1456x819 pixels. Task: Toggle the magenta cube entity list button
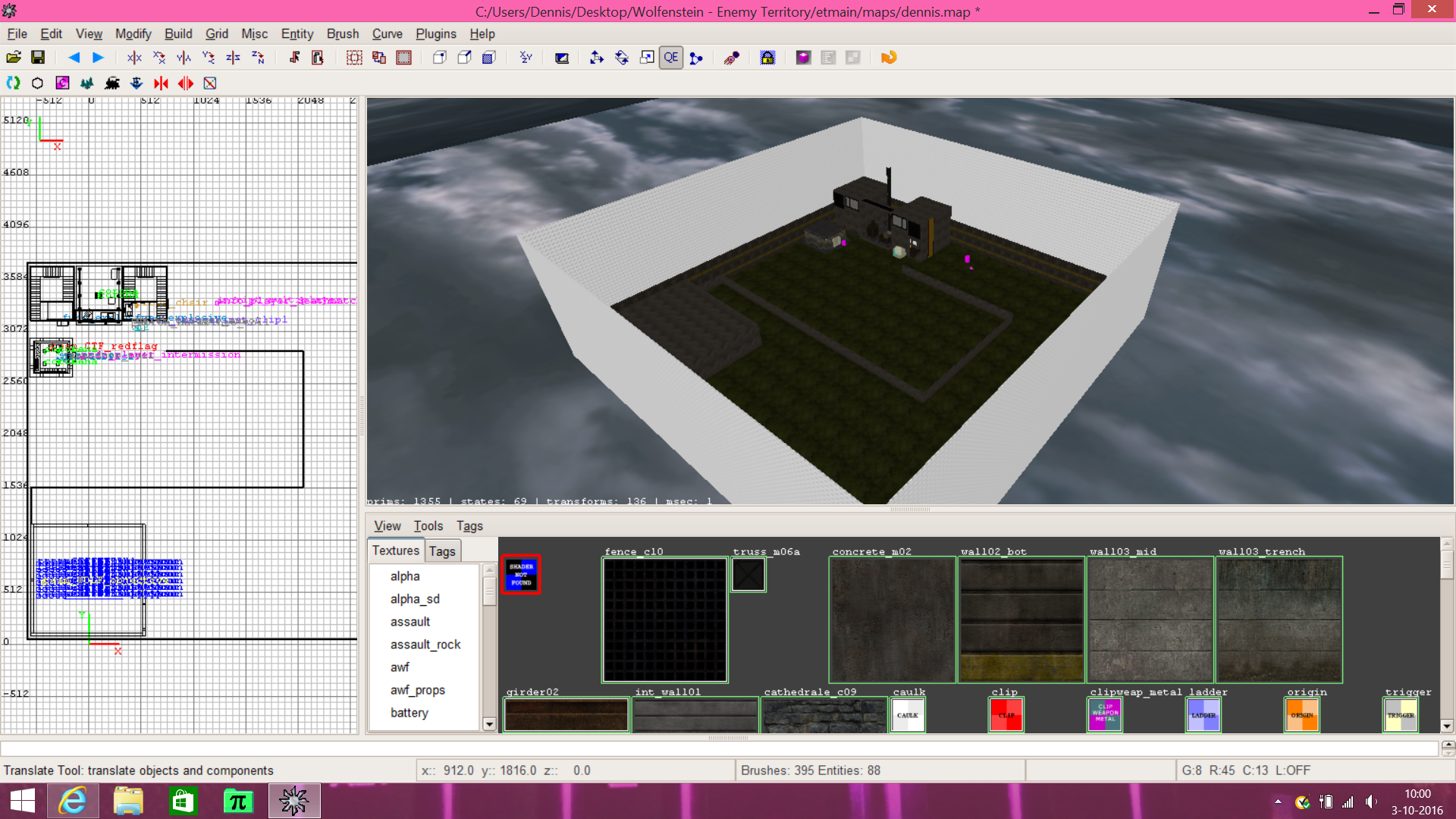803,58
